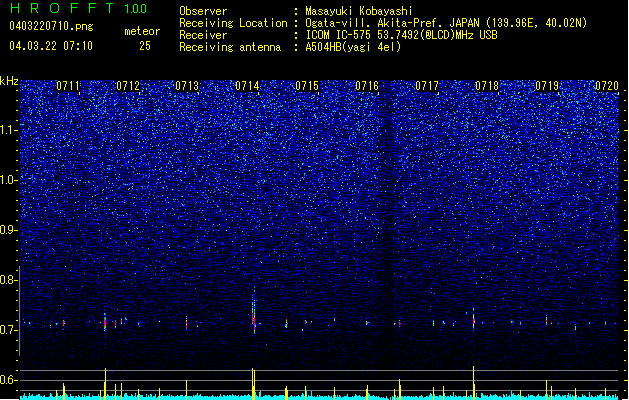The image size is (629, 400).
Task: Click the 0.7 frequency axis label
Action: [8, 330]
